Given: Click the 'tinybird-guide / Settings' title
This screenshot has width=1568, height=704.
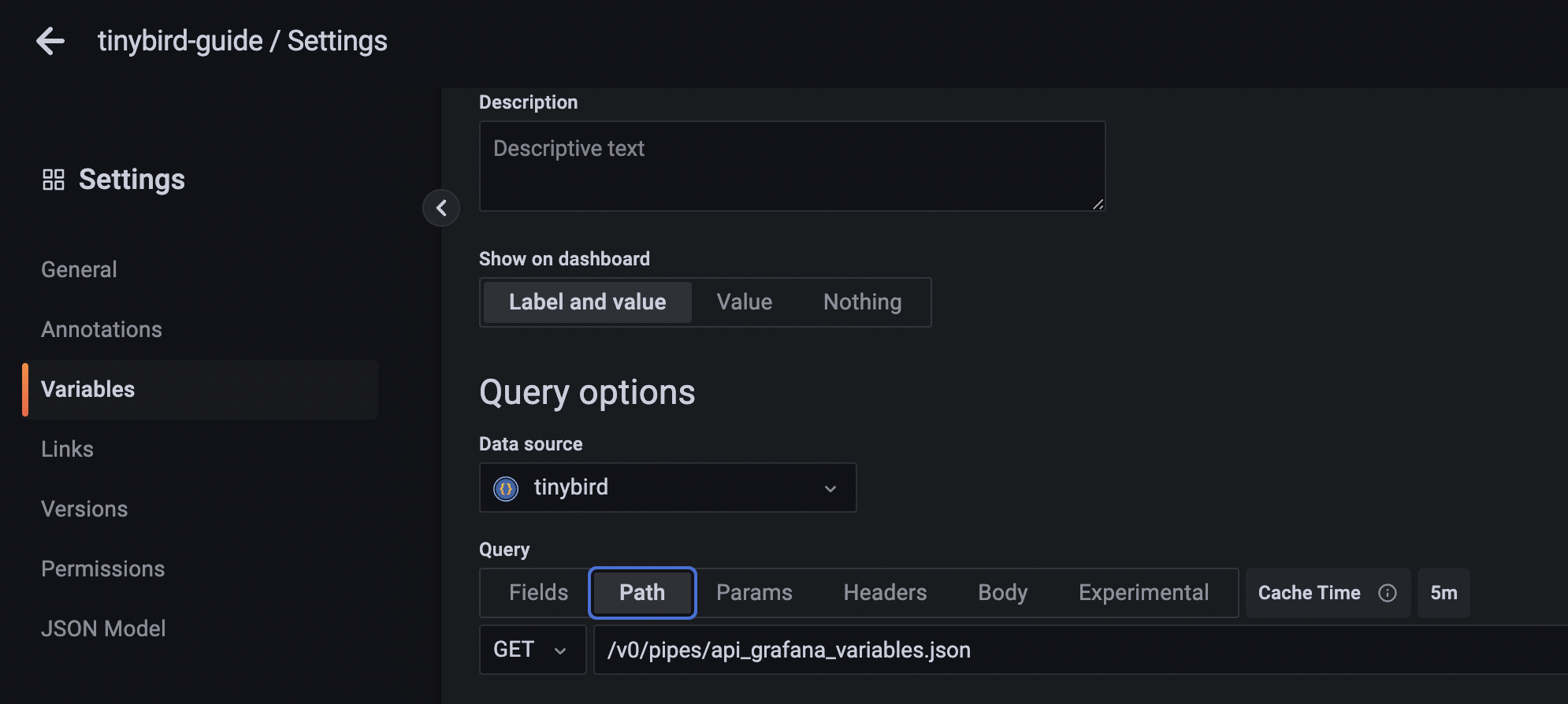Looking at the screenshot, I should pyautogui.click(x=243, y=41).
